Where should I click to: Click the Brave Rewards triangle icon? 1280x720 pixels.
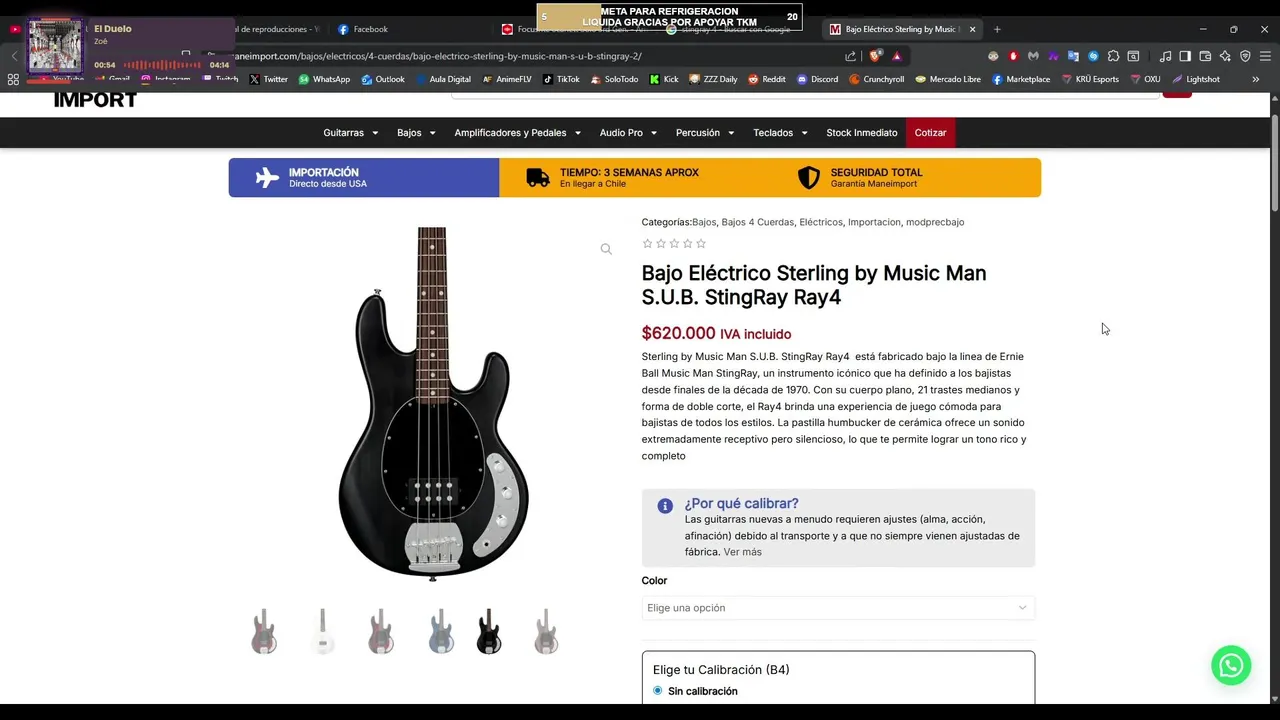pyautogui.click(x=897, y=56)
